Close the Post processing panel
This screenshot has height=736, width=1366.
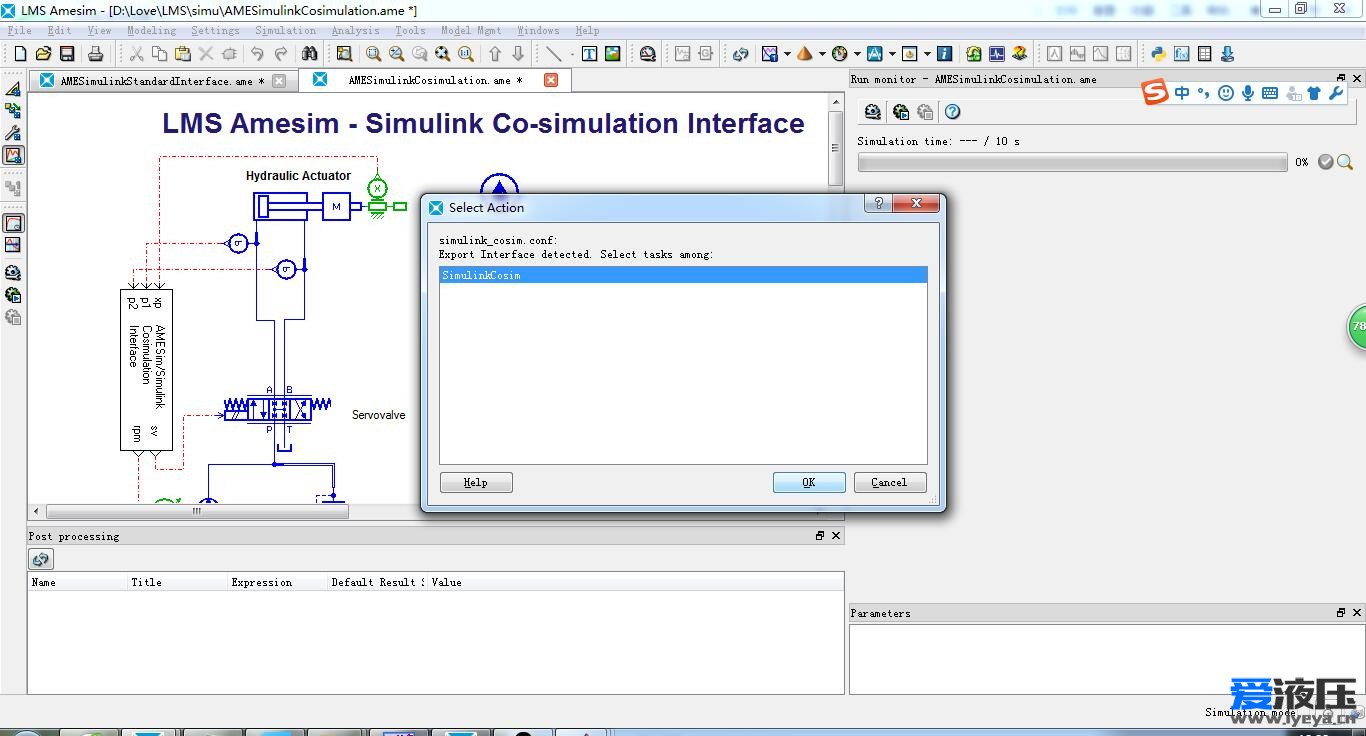tap(836, 536)
